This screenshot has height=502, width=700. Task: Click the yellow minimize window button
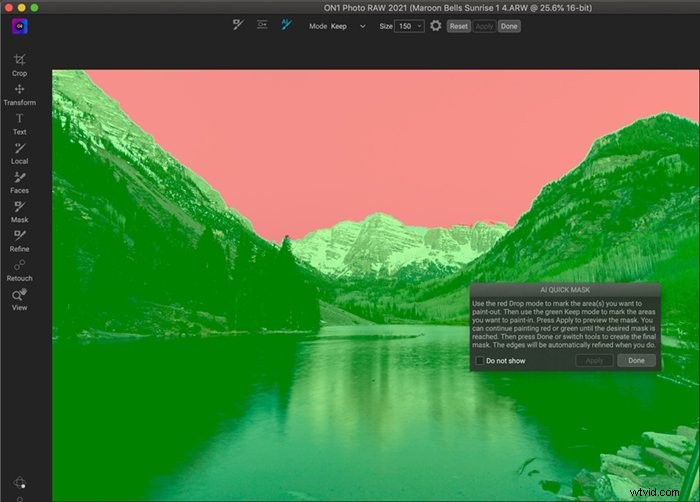tap(21, 8)
